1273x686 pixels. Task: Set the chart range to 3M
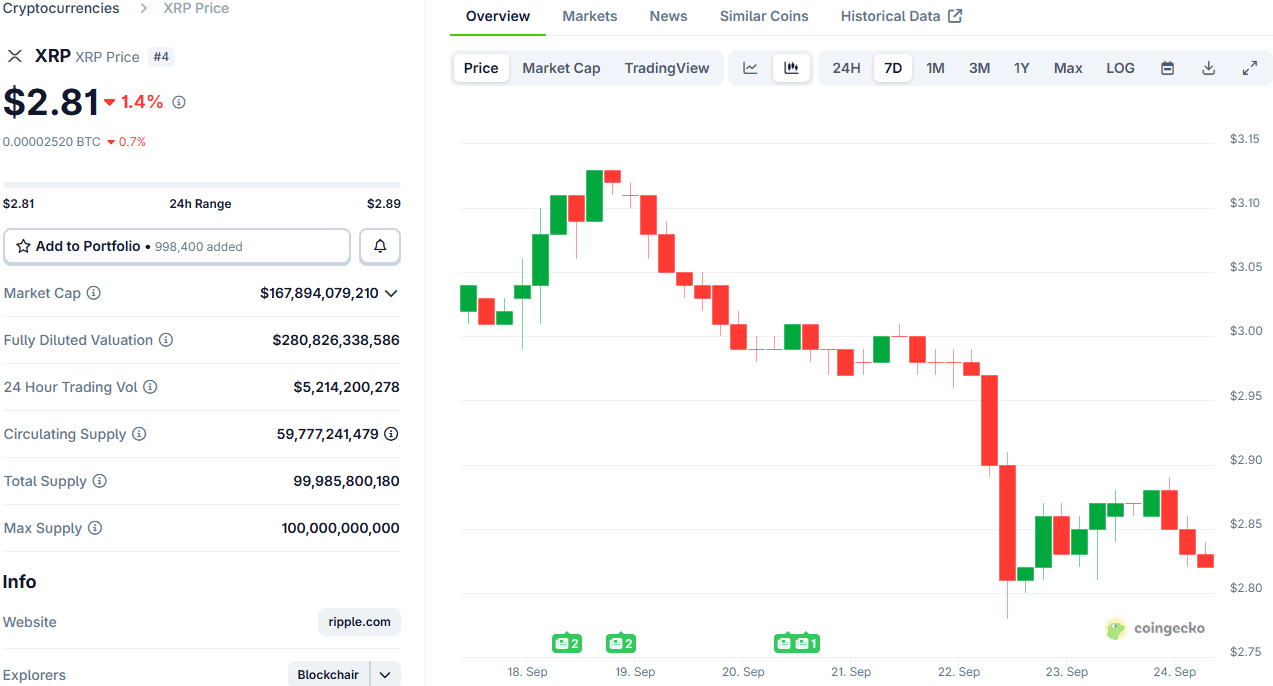pos(979,68)
